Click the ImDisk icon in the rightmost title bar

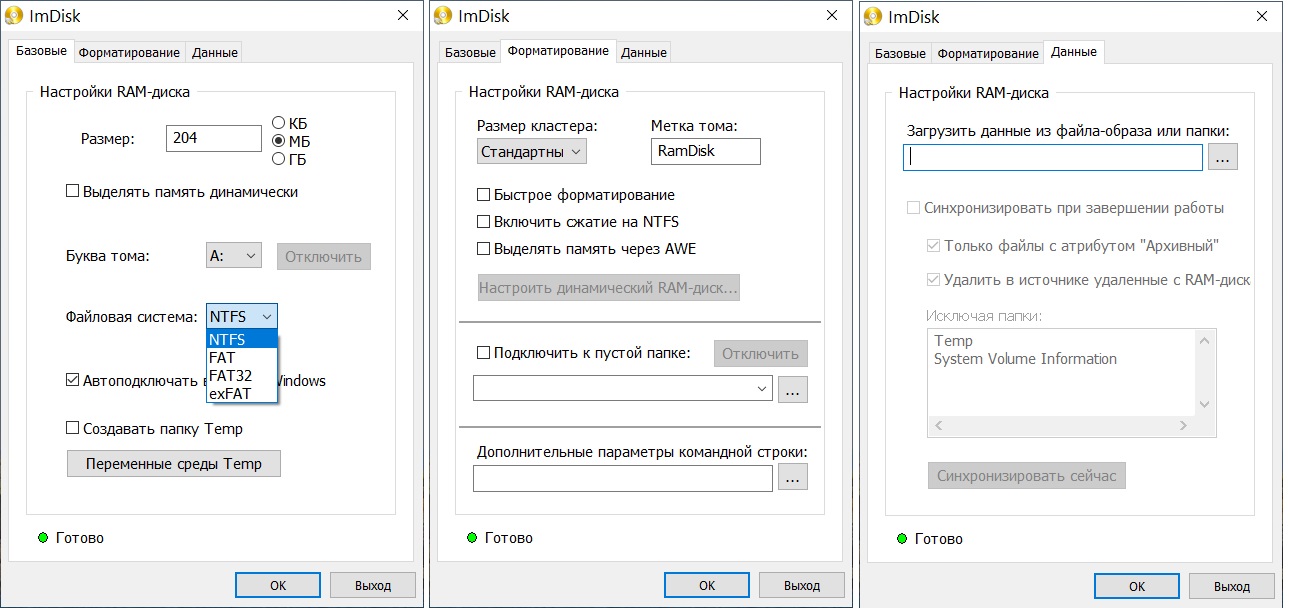873,16
